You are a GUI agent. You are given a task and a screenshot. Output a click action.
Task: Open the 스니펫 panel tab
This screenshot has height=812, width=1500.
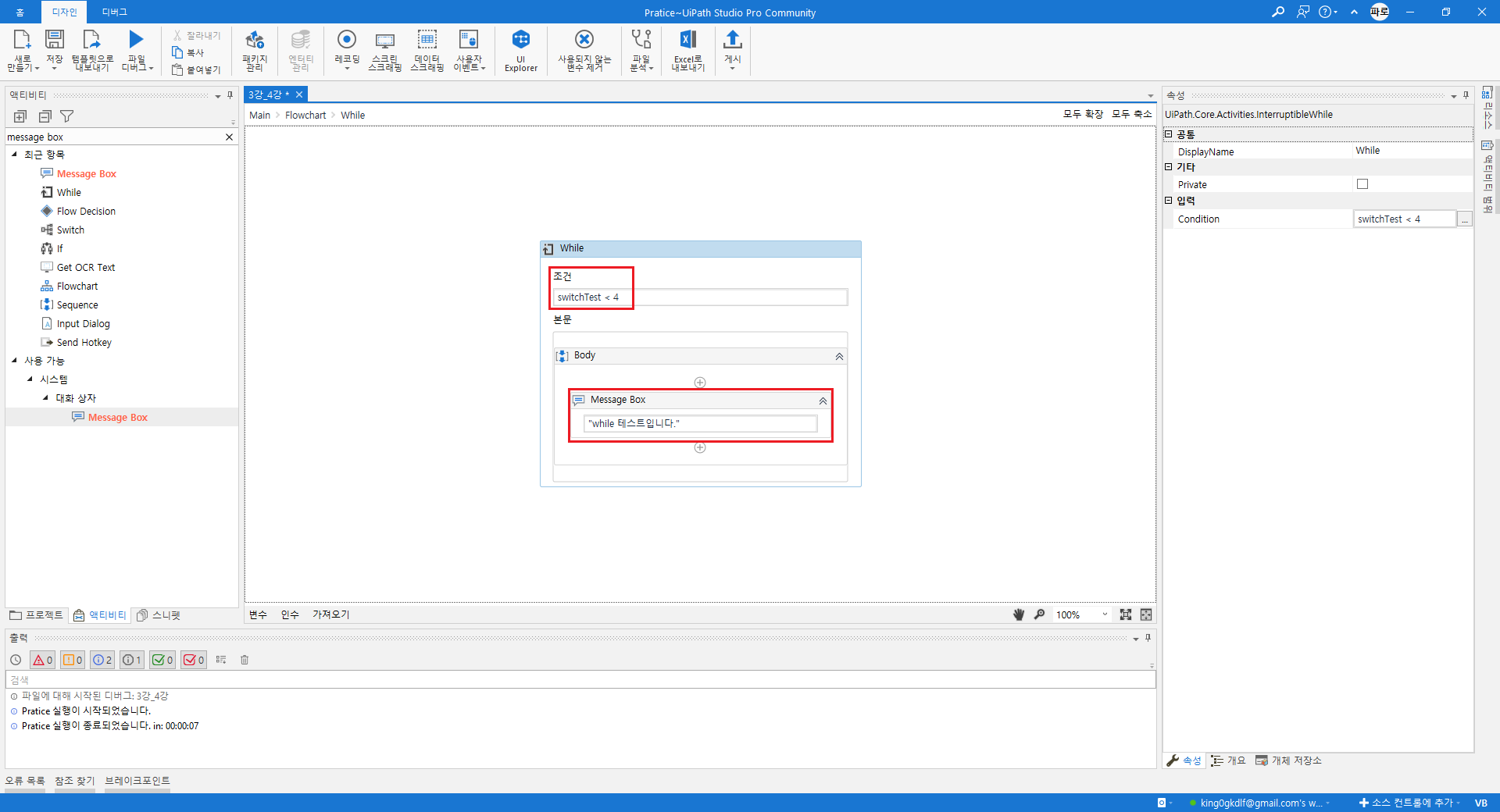pyautogui.click(x=159, y=615)
